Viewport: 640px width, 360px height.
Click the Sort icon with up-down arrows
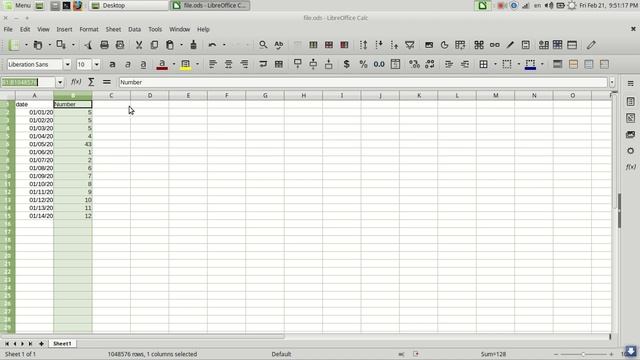pyautogui.click(x=363, y=45)
